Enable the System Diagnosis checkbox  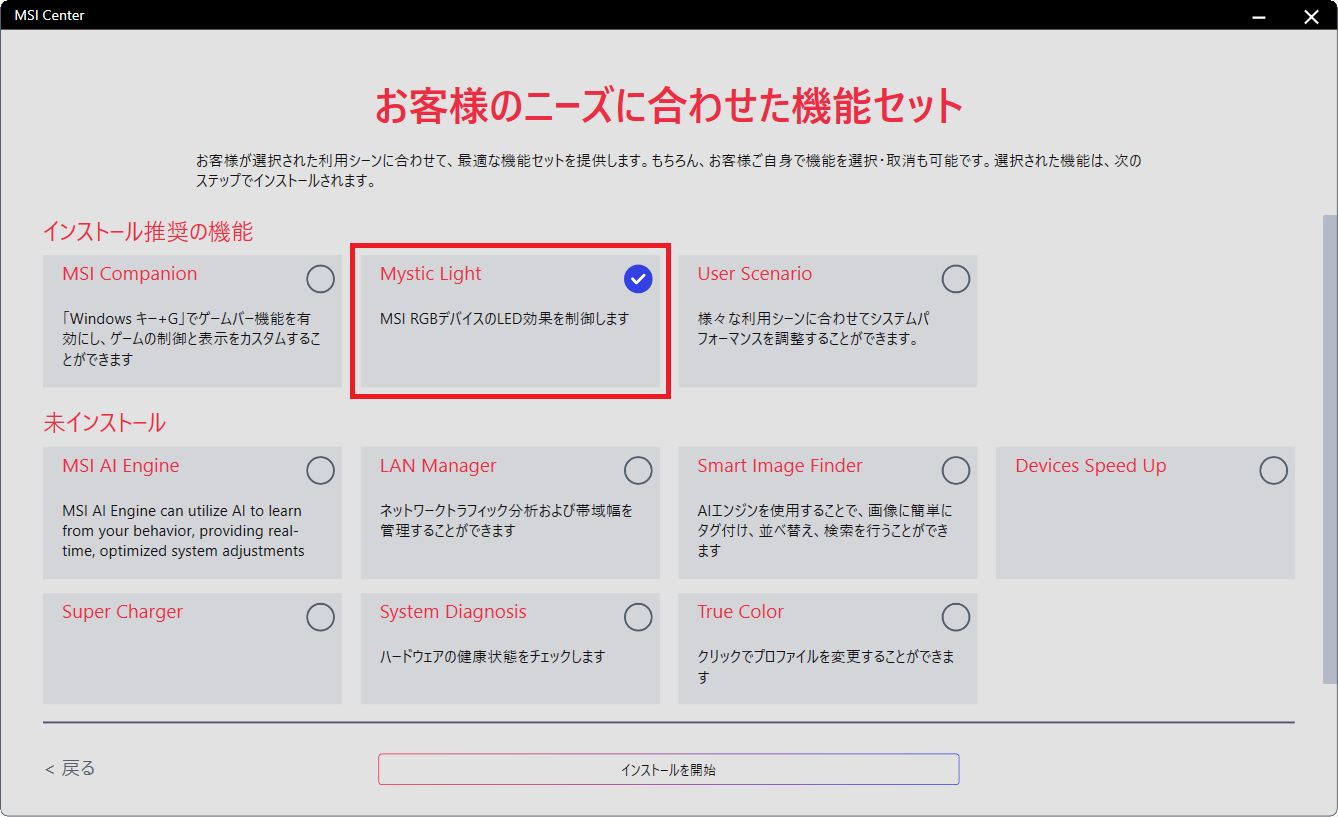tap(638, 617)
